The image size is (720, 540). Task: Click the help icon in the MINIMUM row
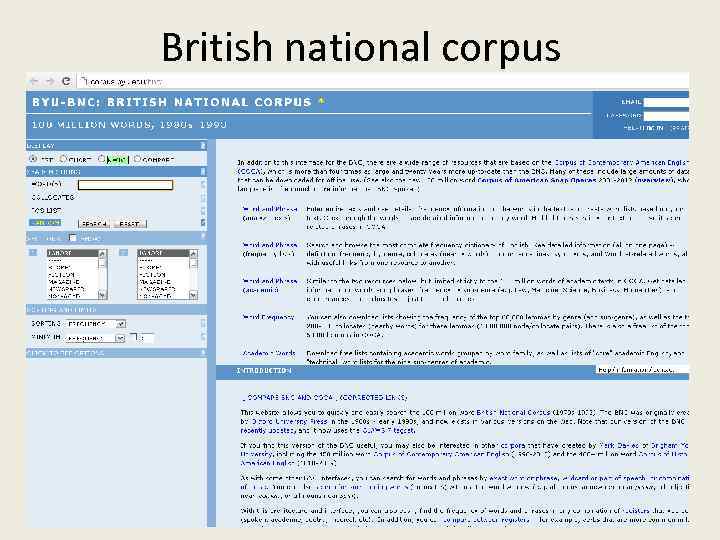[x=203, y=338]
